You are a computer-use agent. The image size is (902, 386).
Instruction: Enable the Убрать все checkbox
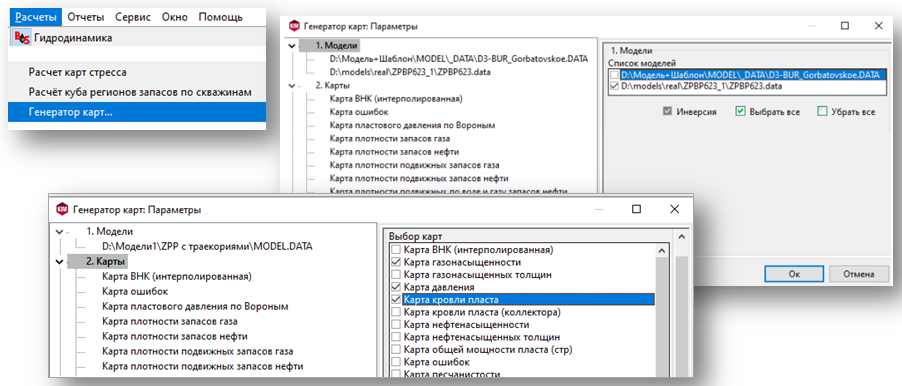pos(822,112)
